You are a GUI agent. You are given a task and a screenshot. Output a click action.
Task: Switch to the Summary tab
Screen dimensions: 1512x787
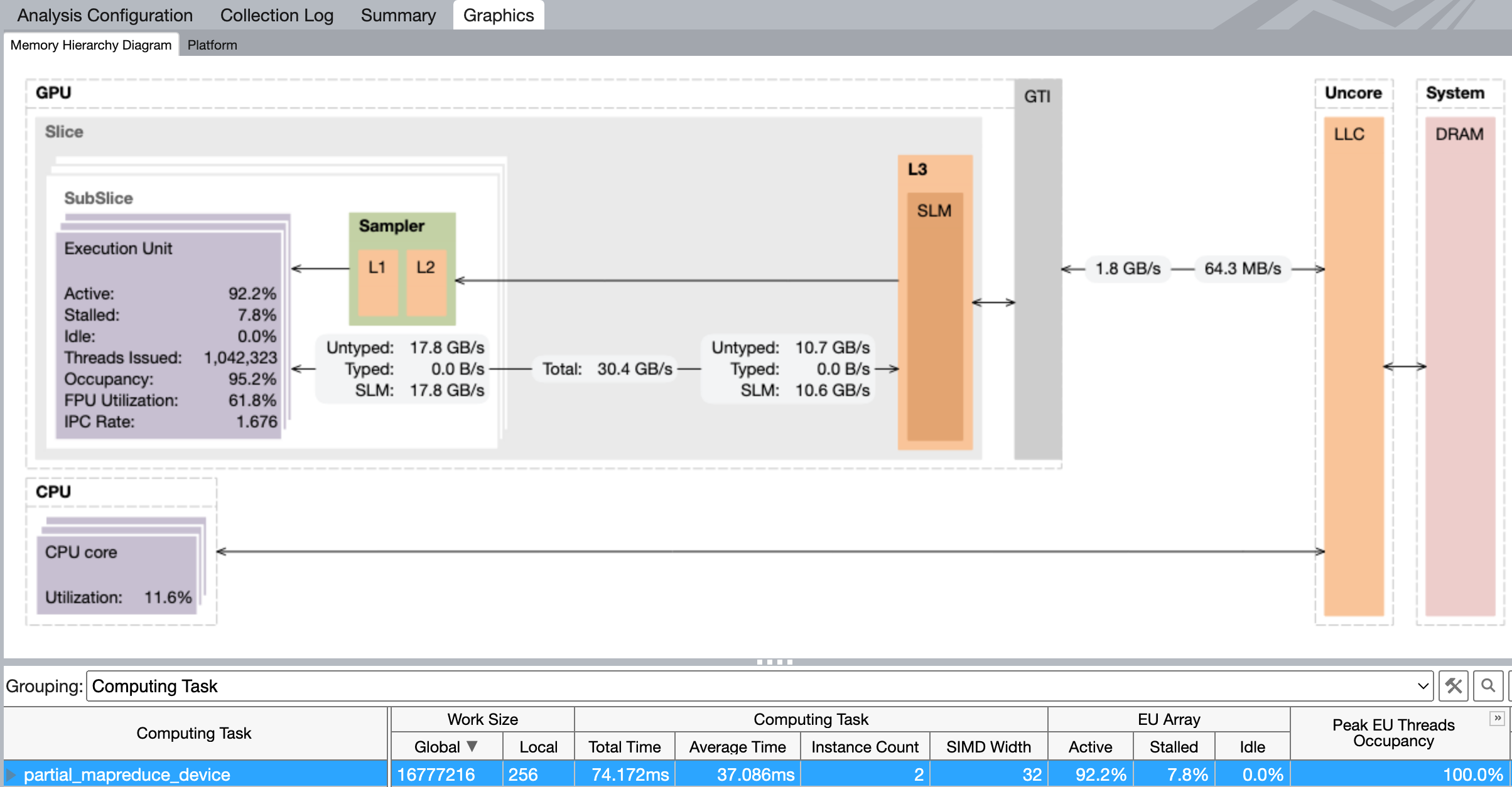(397, 14)
